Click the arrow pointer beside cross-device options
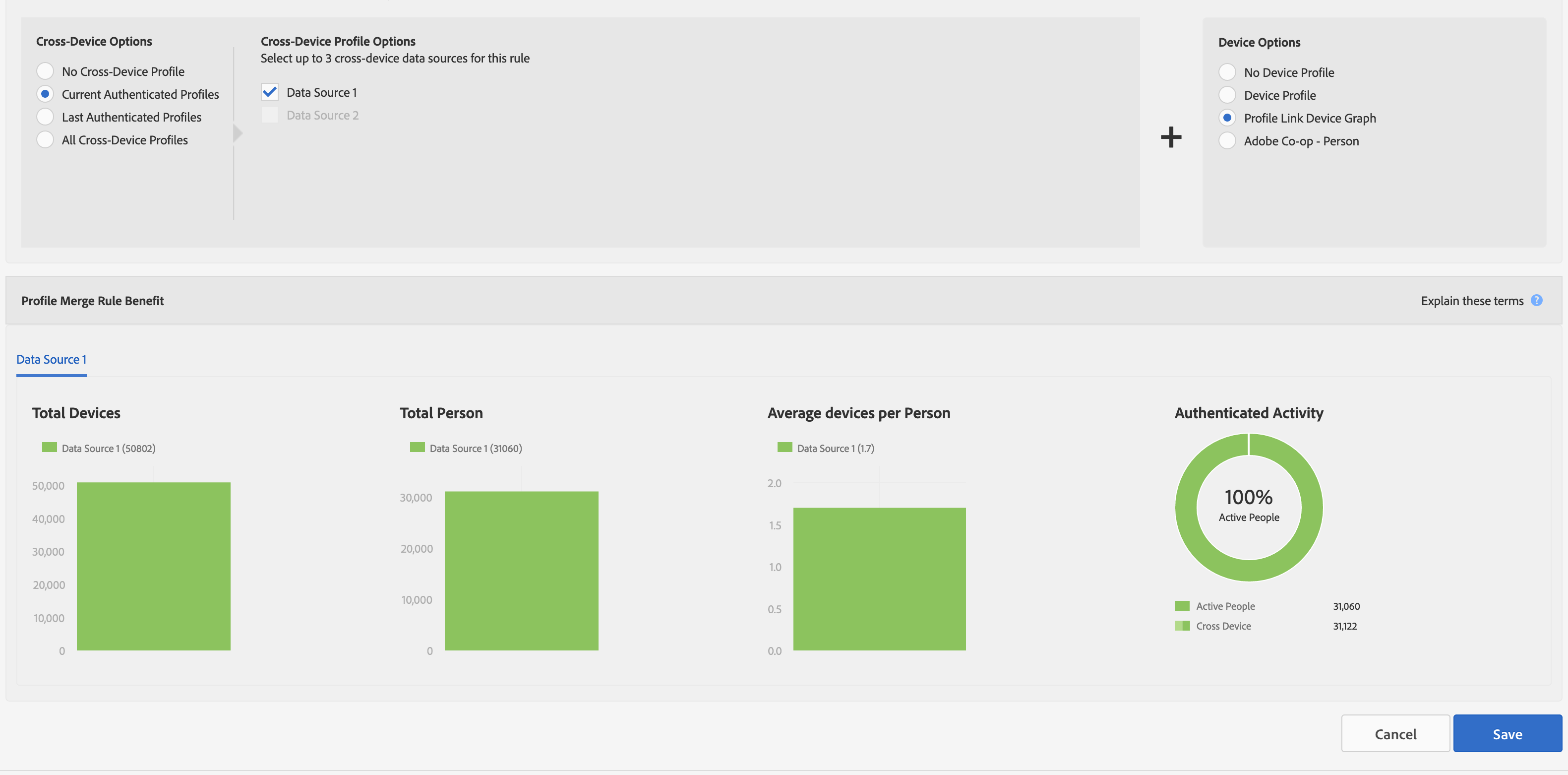The height and width of the screenshot is (775, 1568). (238, 133)
